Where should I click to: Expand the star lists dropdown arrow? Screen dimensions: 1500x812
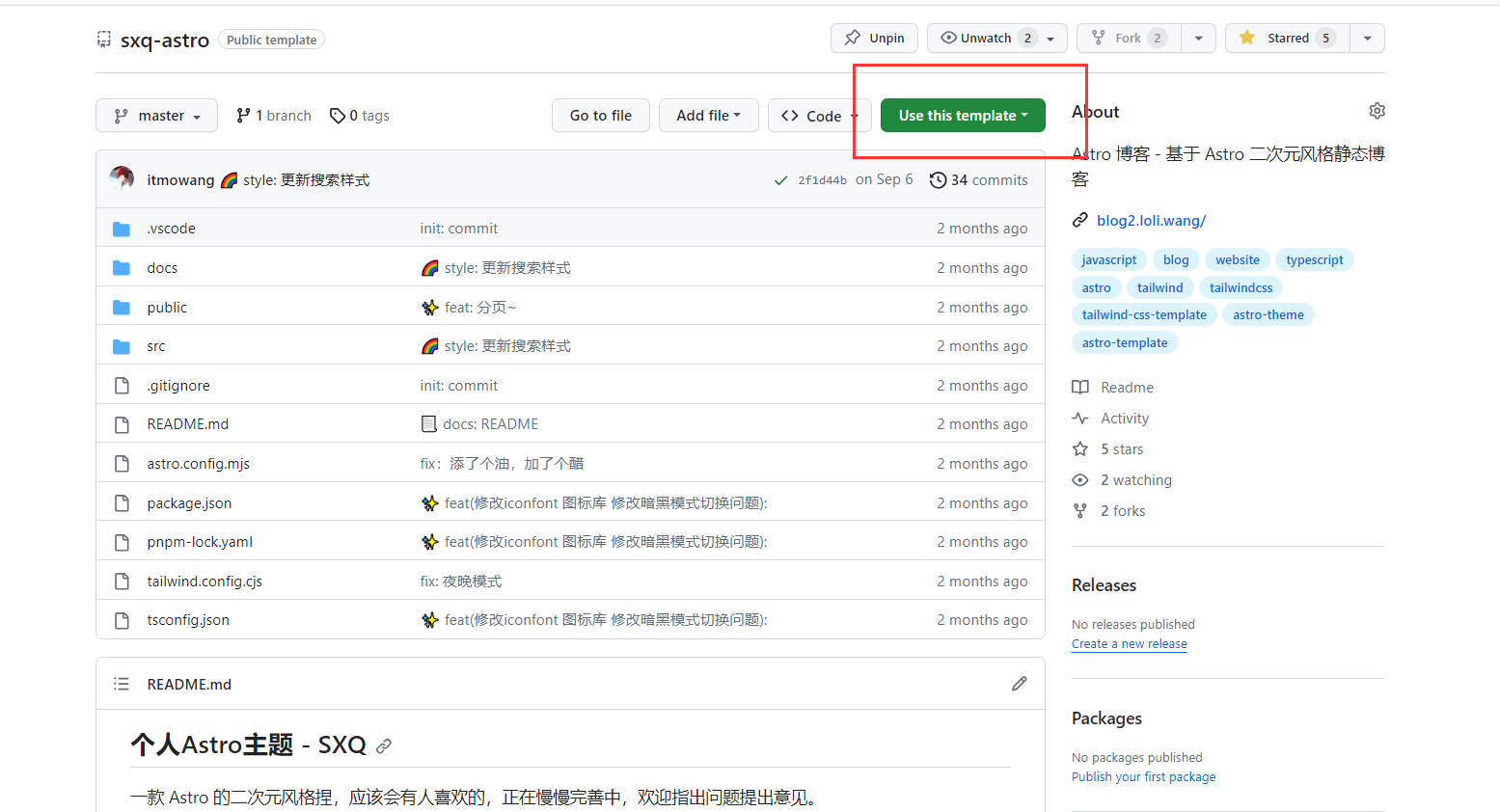[x=1368, y=38]
